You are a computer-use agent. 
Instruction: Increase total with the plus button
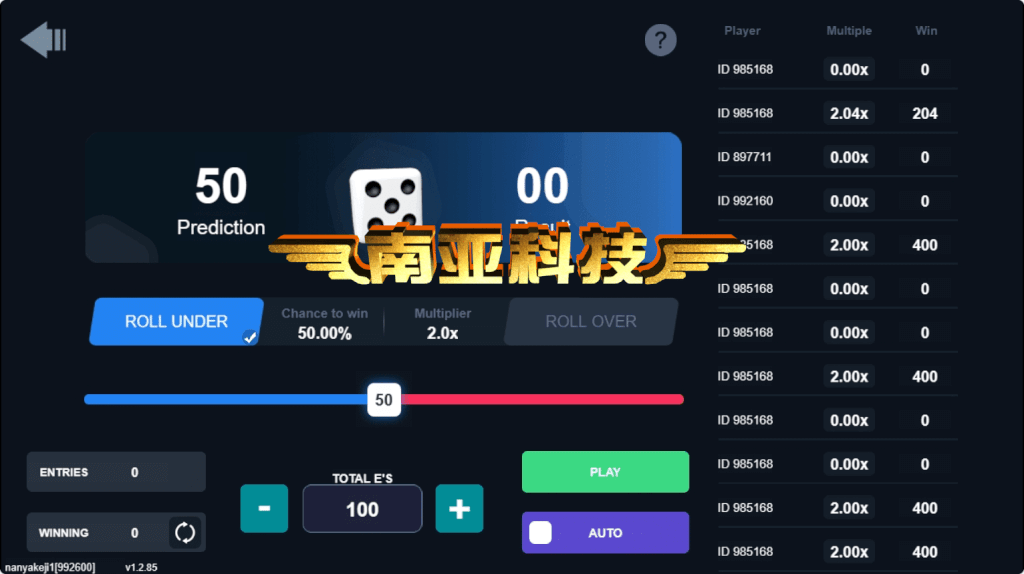(x=459, y=509)
